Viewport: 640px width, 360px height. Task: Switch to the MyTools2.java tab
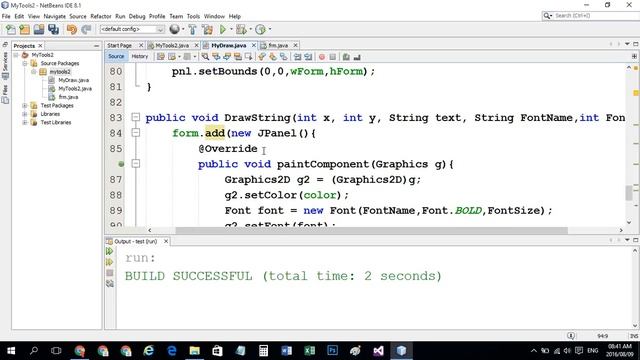[172, 45]
